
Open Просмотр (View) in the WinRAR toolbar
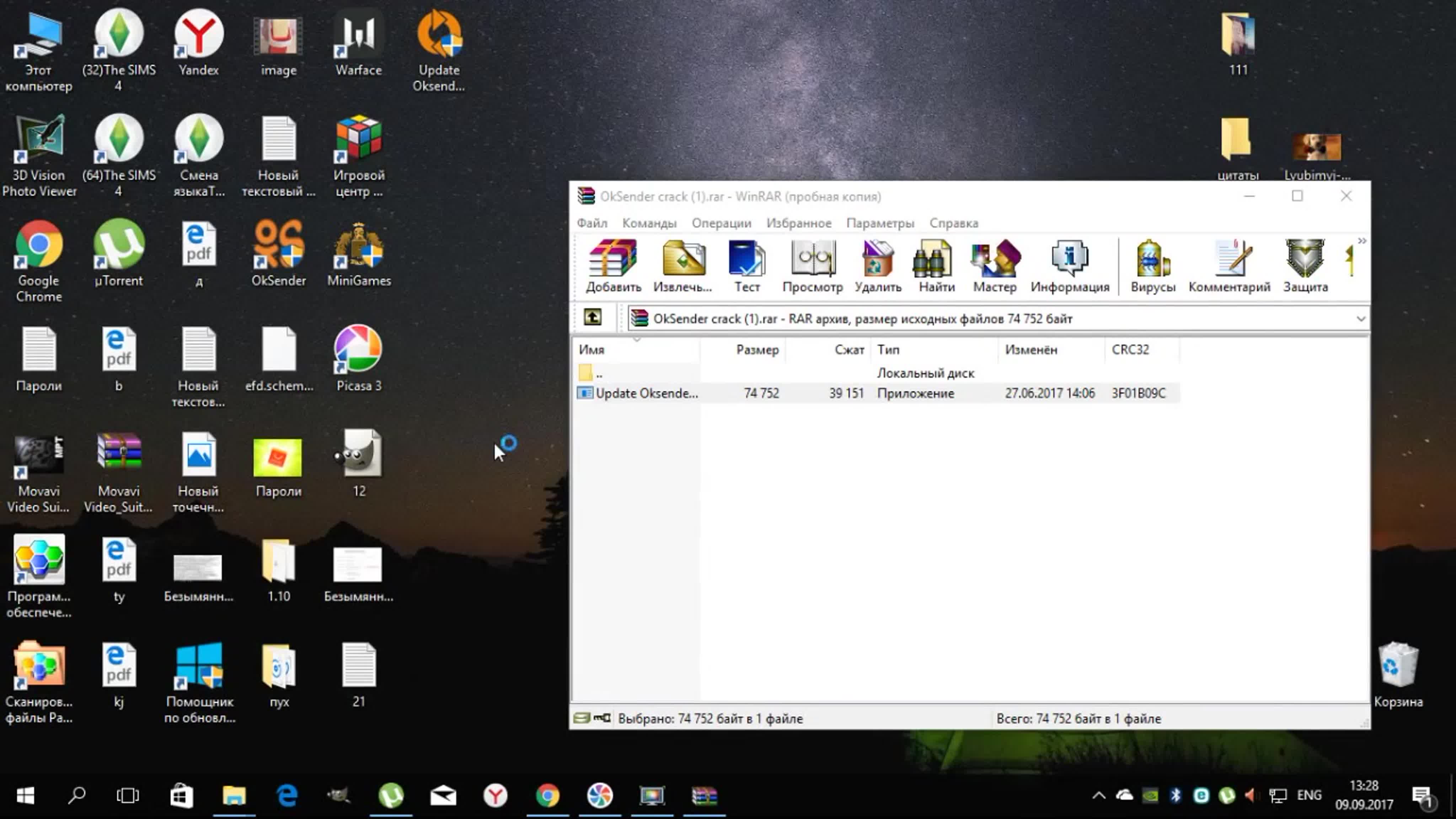point(812,266)
